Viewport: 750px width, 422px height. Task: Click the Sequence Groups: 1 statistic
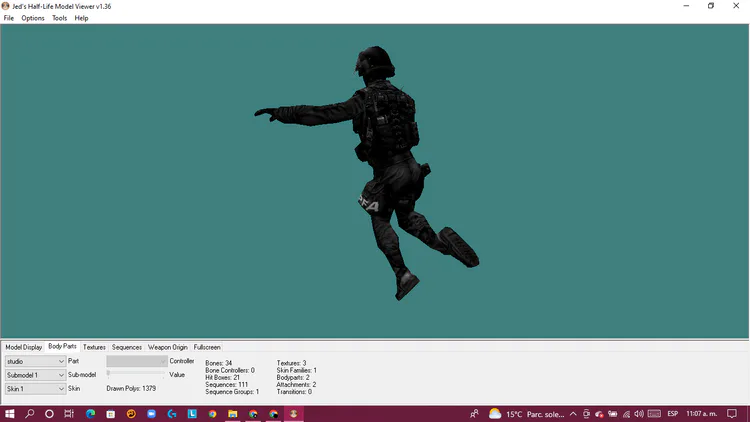pyautogui.click(x=232, y=392)
